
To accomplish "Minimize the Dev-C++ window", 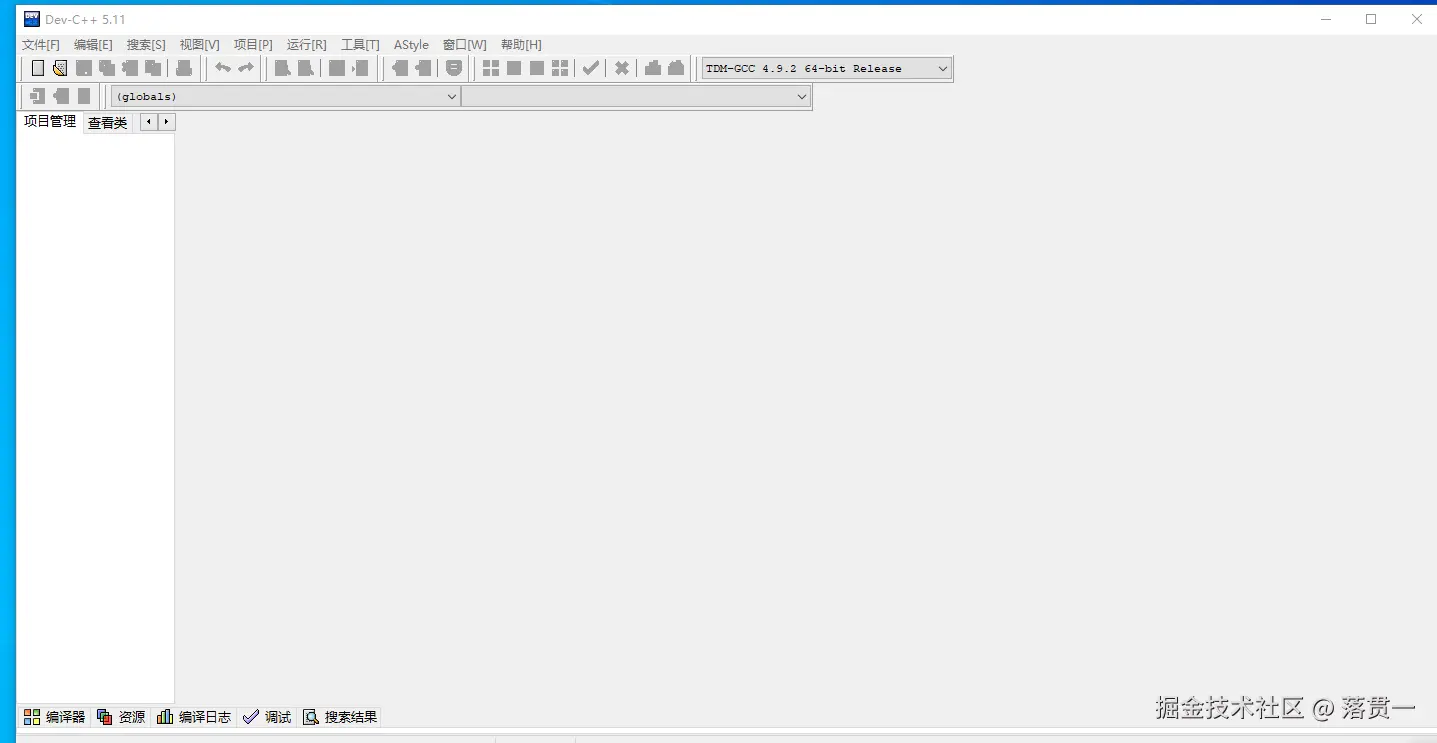I will [x=1325, y=19].
